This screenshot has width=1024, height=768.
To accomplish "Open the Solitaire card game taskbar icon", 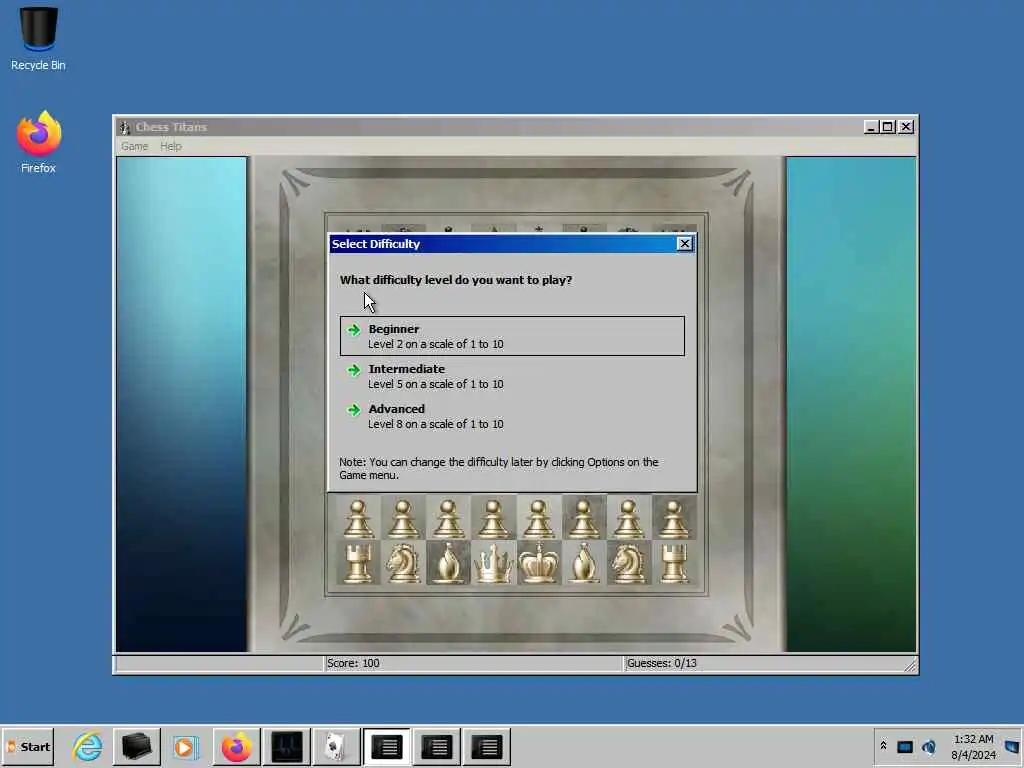I will 336,746.
